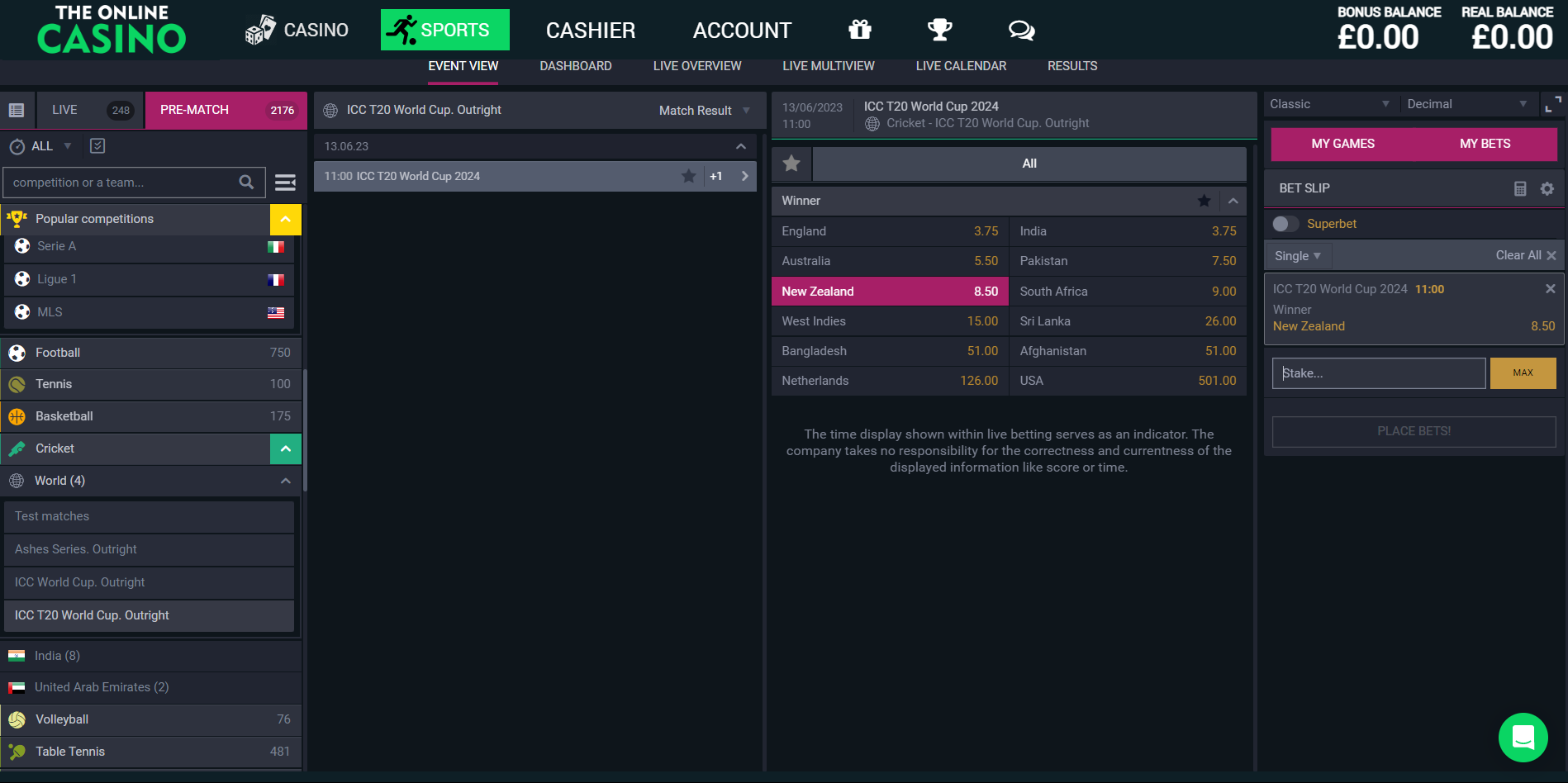Favorite the ICC T20 World Cup 2024 event

click(x=688, y=176)
